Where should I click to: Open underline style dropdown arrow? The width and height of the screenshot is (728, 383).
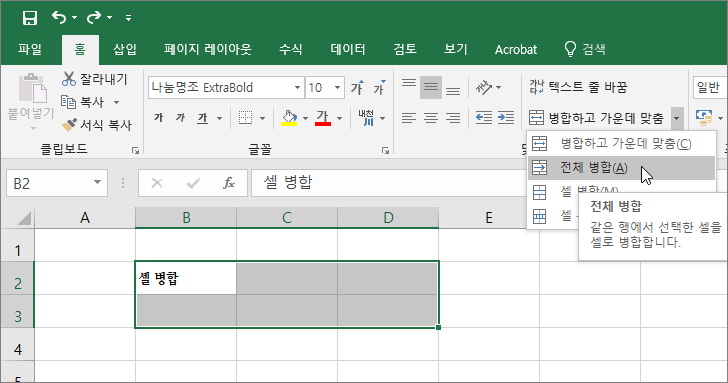pos(219,119)
